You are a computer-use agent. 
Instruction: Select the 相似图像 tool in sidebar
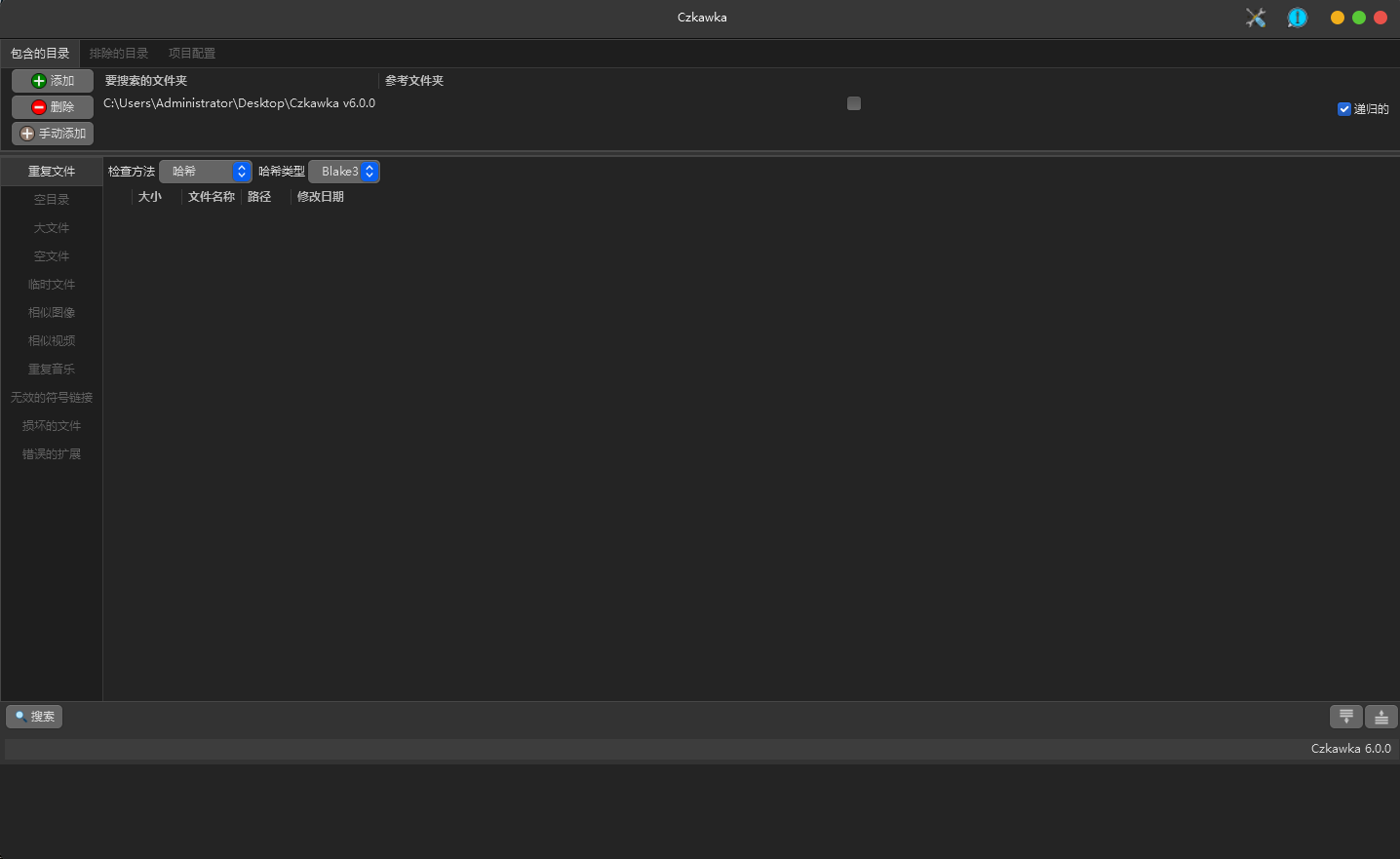coord(52,313)
